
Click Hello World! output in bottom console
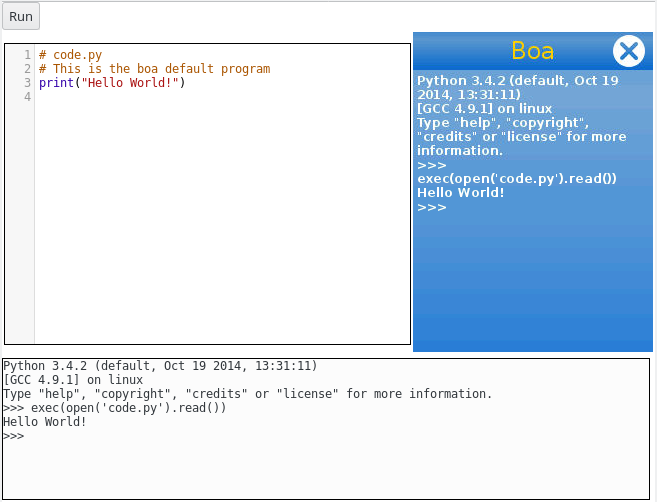pyautogui.click(x=45, y=422)
